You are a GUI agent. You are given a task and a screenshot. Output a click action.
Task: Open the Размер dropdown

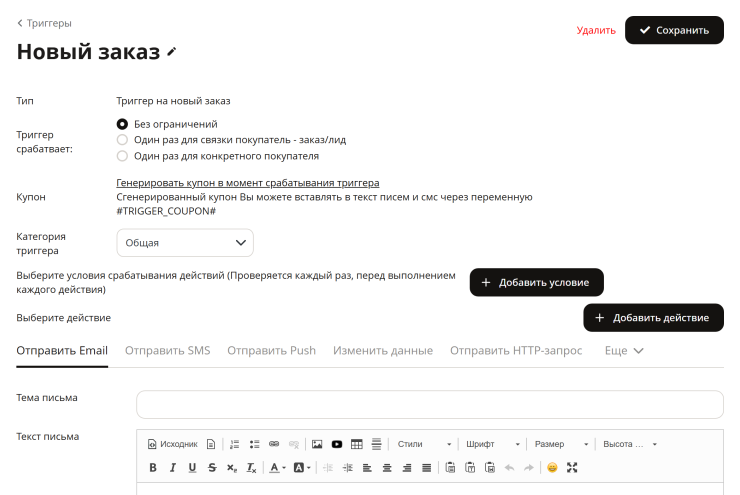click(561, 444)
